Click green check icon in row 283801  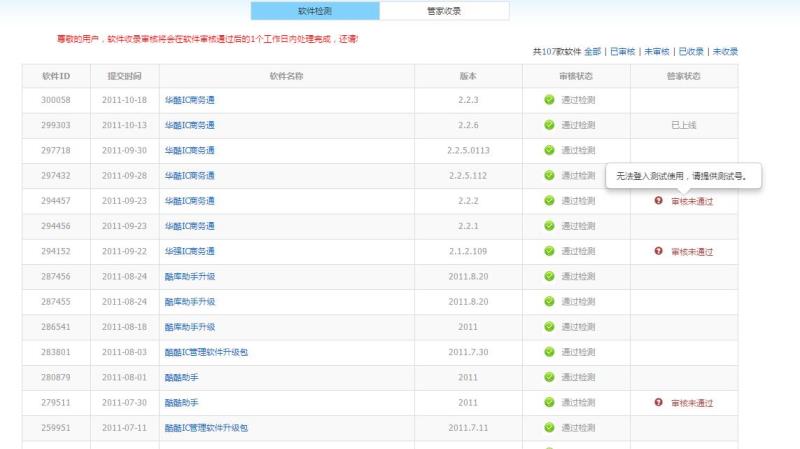coord(549,352)
